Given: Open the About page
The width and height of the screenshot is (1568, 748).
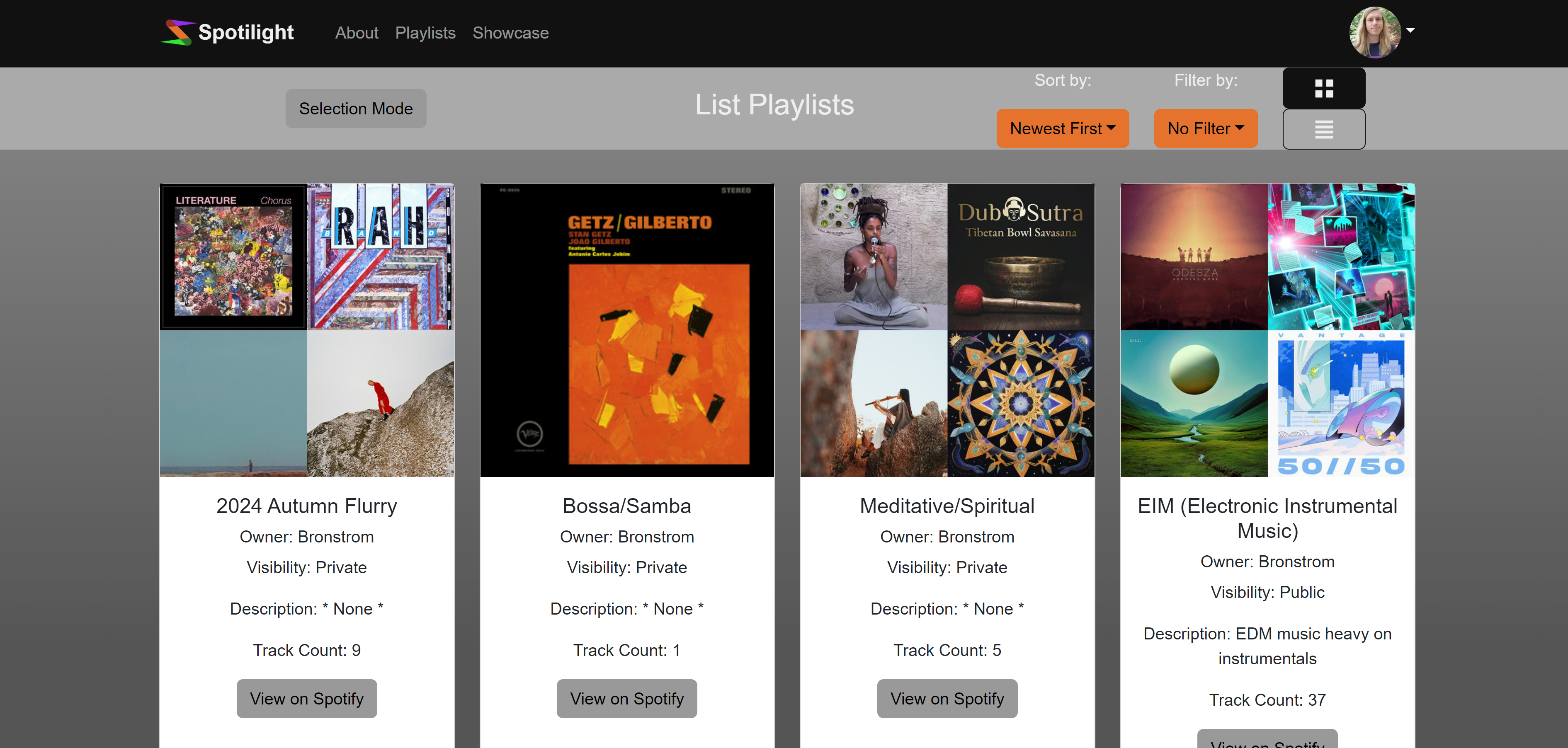Looking at the screenshot, I should (x=357, y=33).
